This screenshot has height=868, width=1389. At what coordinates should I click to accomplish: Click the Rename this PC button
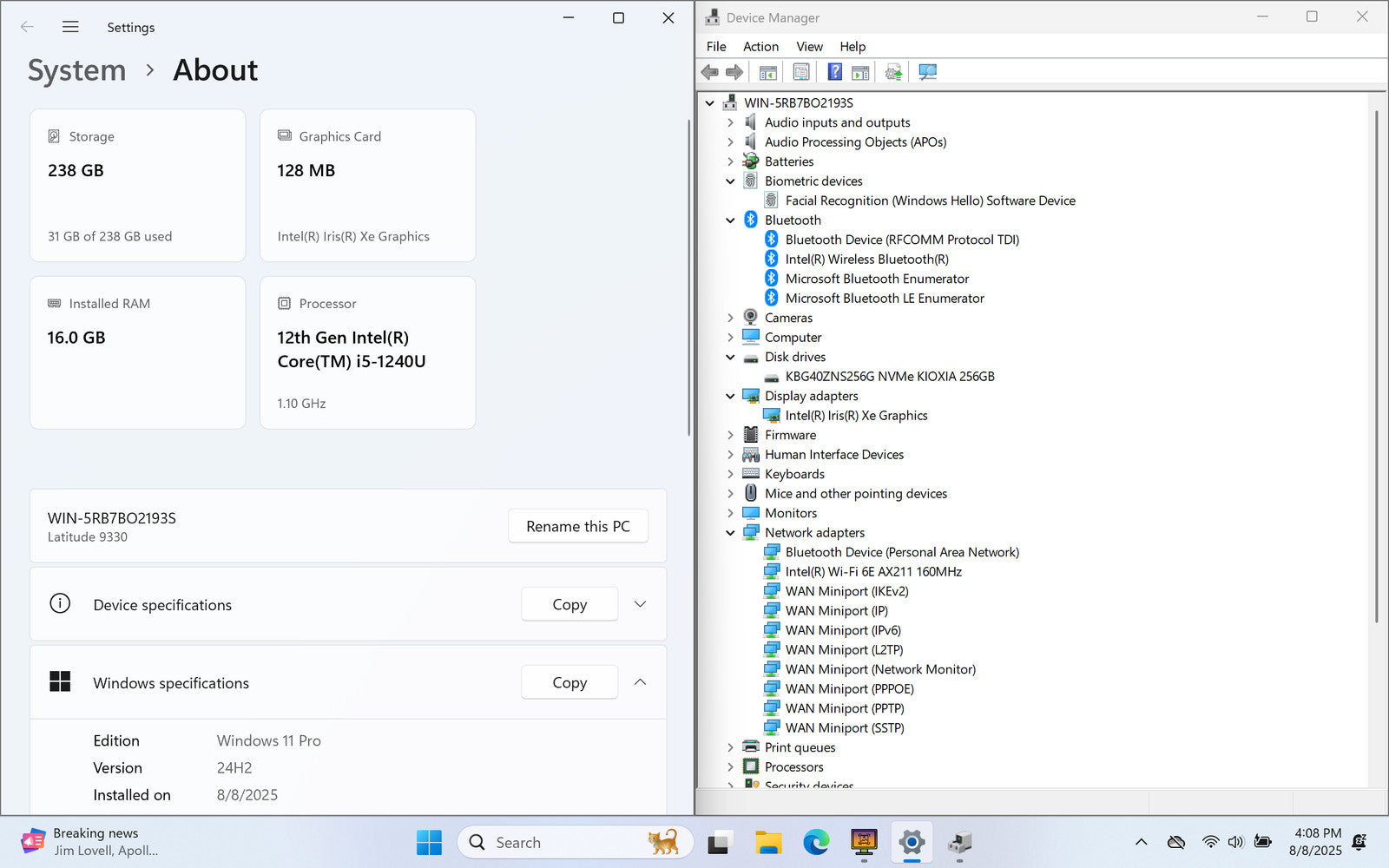(577, 526)
